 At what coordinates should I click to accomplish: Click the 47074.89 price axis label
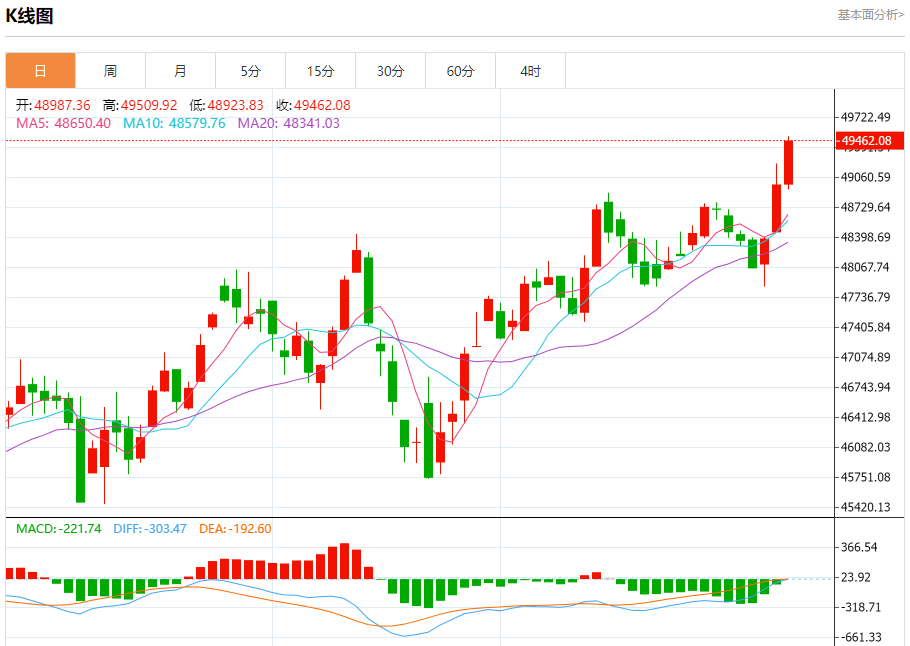[x=865, y=357]
